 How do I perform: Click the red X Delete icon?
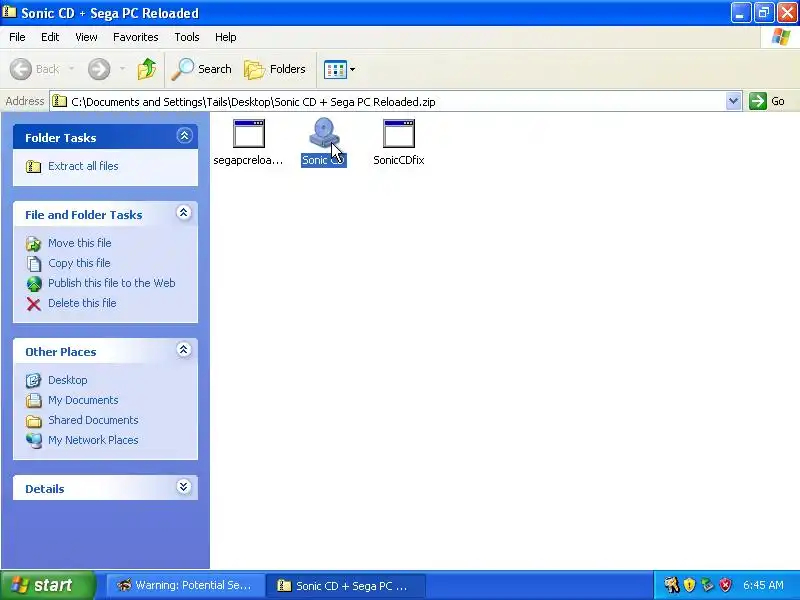click(34, 304)
